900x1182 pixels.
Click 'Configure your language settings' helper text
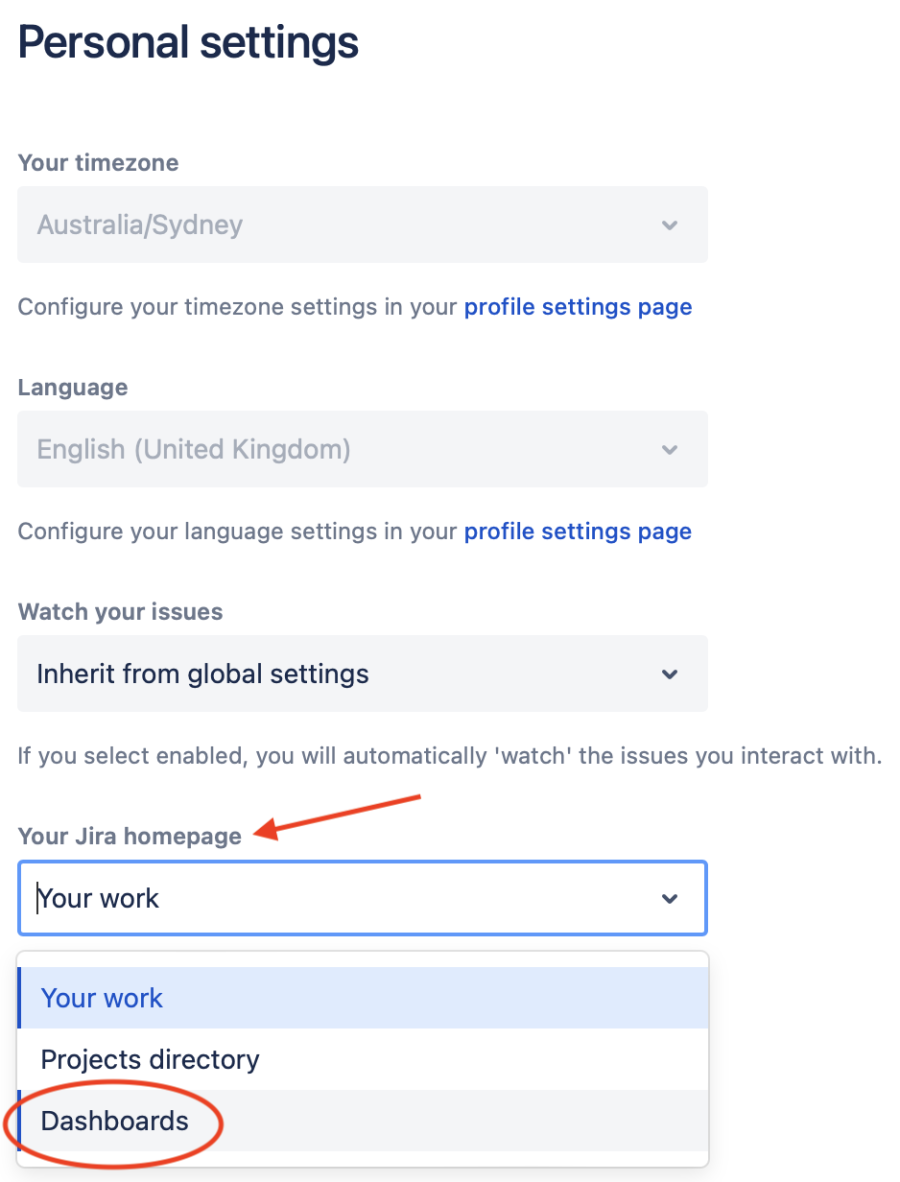238,531
